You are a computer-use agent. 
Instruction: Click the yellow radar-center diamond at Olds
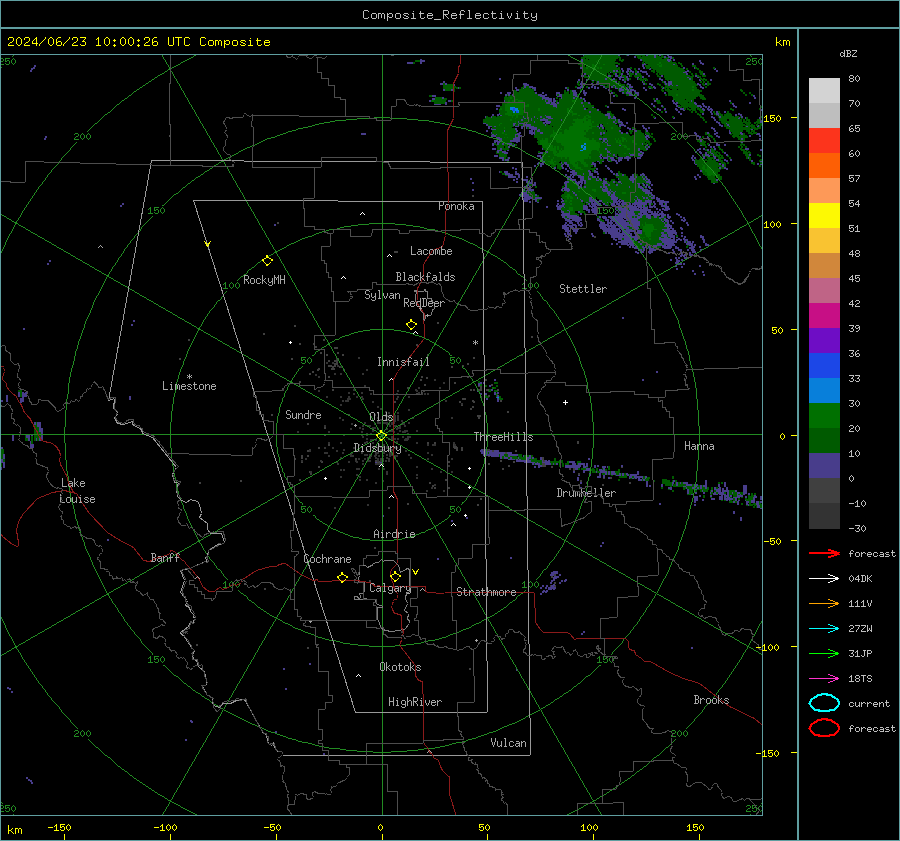381,436
